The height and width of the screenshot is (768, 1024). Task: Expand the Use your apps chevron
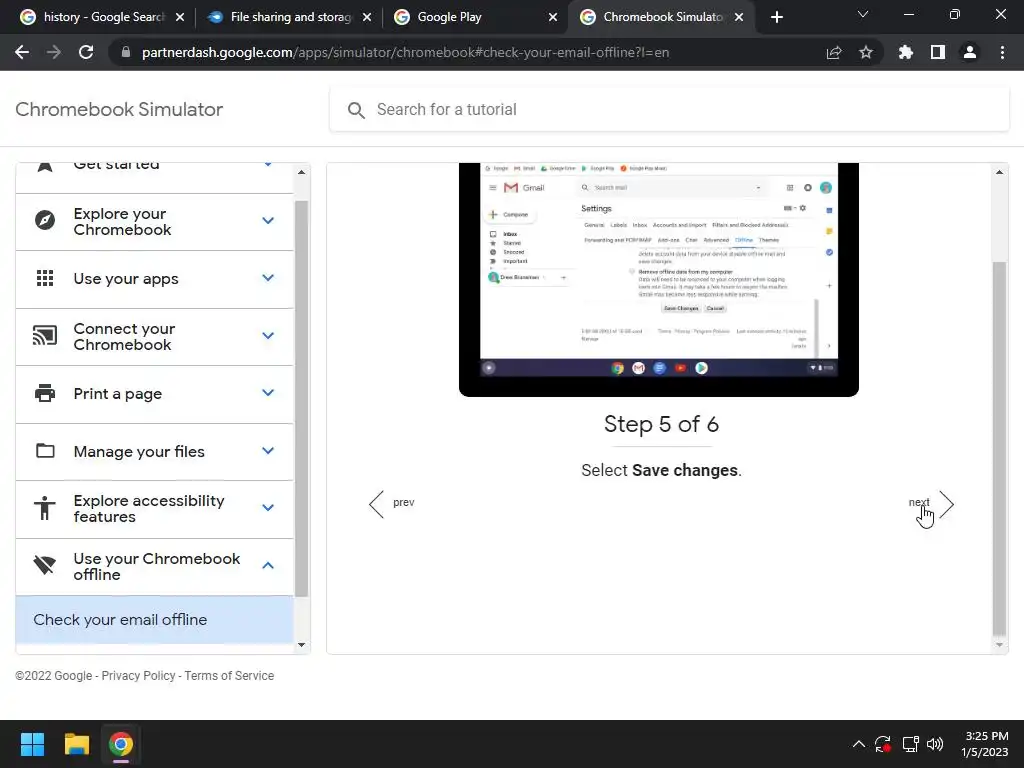click(x=268, y=278)
